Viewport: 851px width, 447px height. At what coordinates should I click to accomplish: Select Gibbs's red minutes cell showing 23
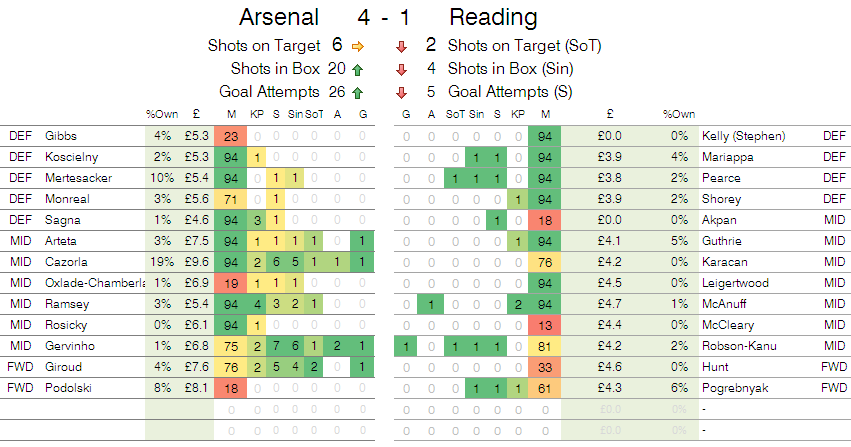(x=231, y=136)
